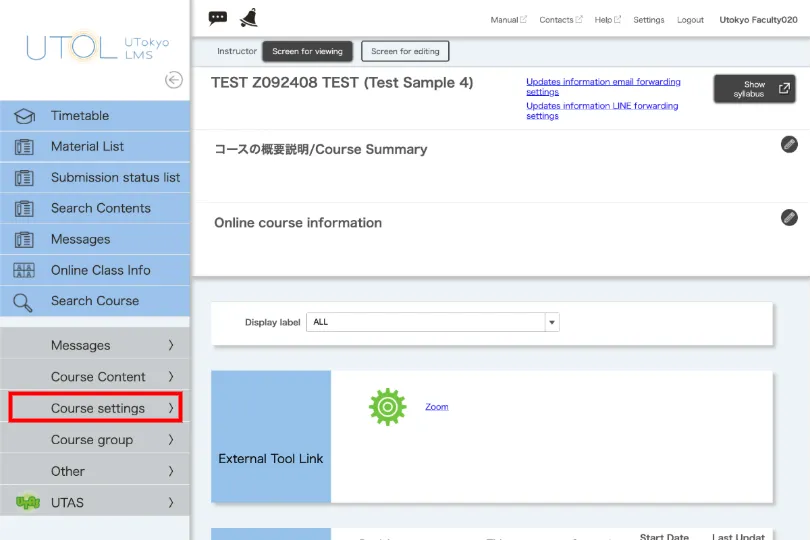Expand Course group submenu

pyautogui.click(x=95, y=440)
